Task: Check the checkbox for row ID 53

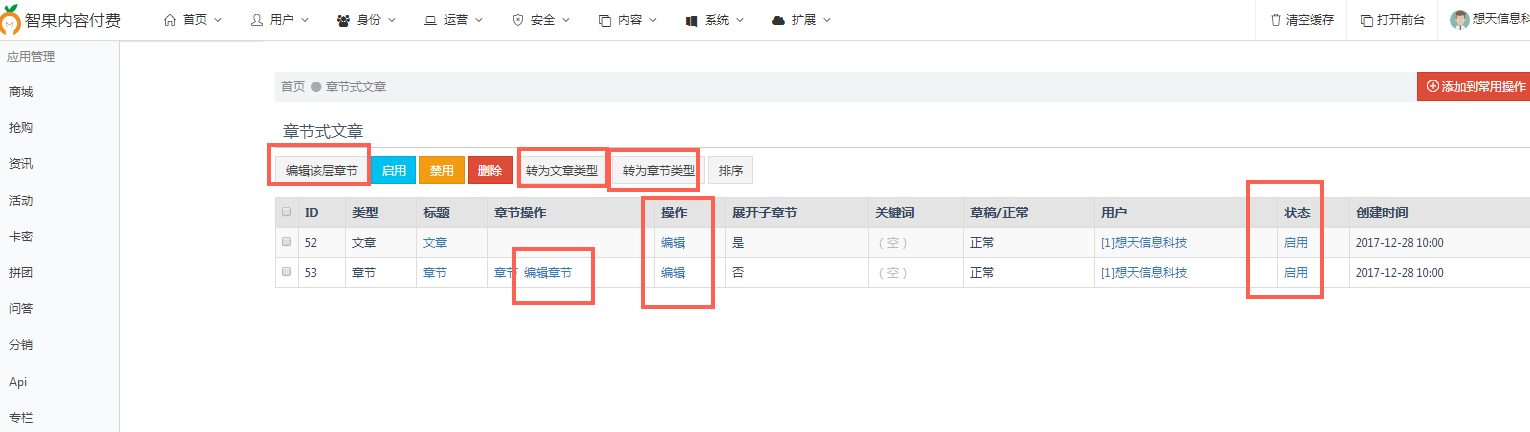Action: (x=287, y=272)
